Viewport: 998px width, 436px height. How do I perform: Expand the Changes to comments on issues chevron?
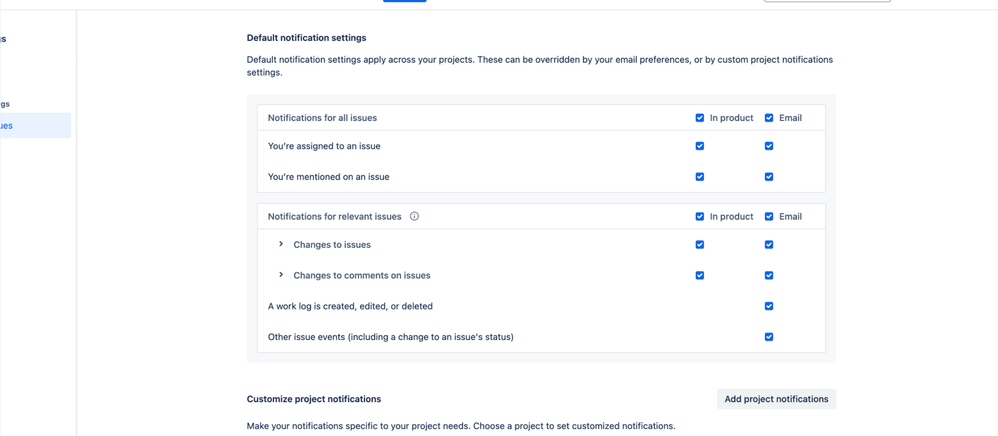coord(281,275)
